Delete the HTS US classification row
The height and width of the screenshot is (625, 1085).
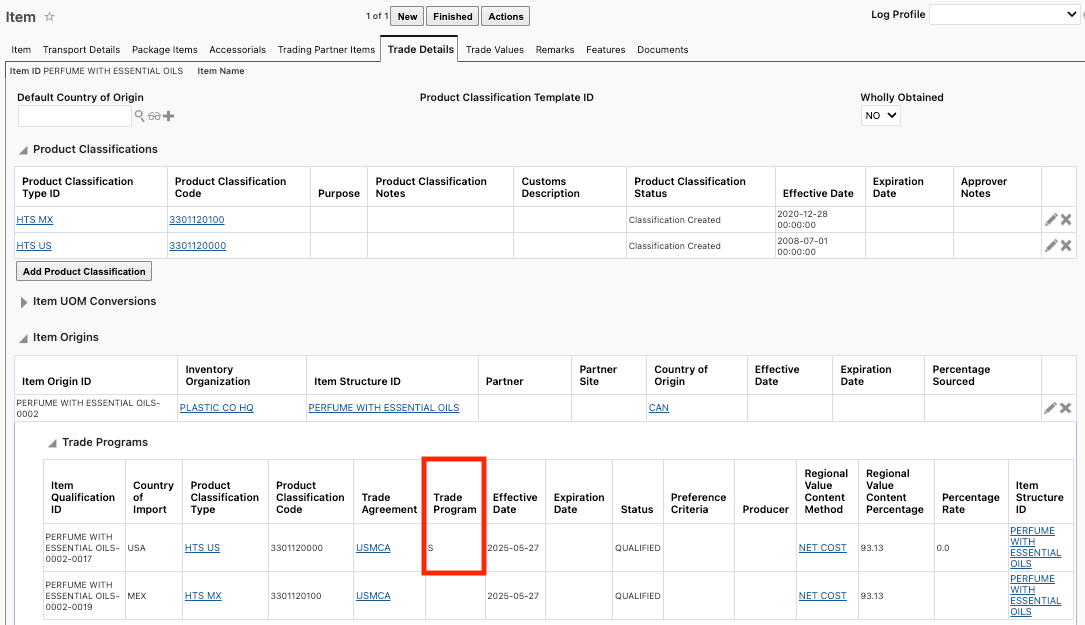pyautogui.click(x=1064, y=245)
